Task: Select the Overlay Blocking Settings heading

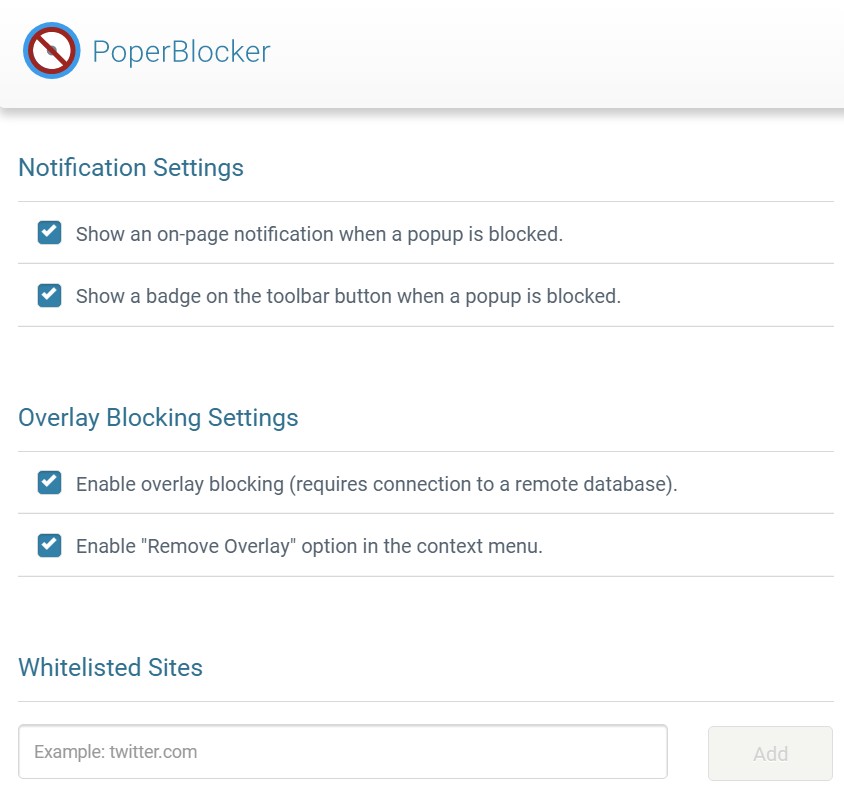Action: click(x=158, y=417)
